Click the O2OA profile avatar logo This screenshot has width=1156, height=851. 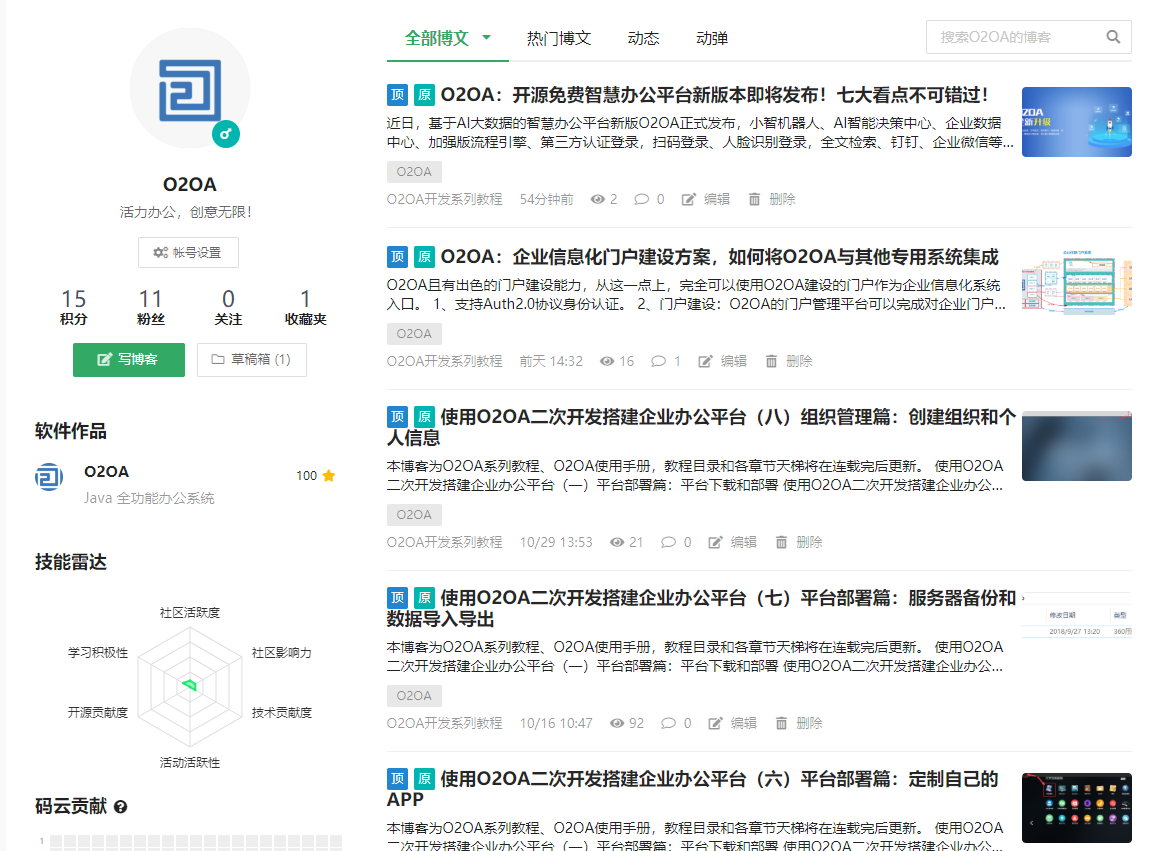(x=190, y=88)
